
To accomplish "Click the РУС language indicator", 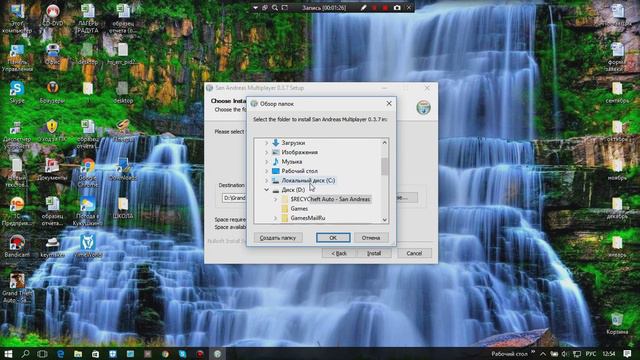I will pos(591,353).
